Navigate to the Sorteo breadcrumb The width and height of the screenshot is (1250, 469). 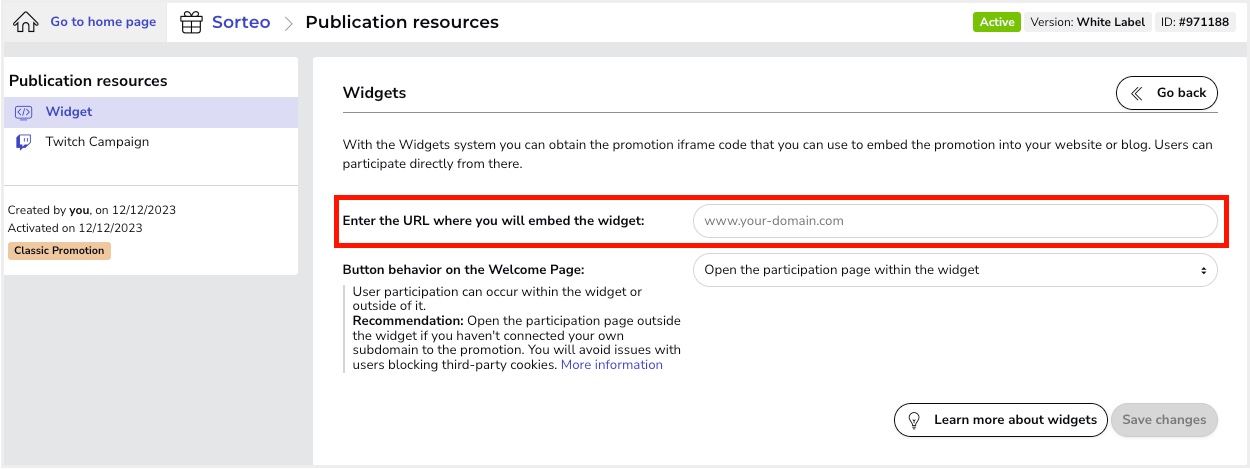240,22
